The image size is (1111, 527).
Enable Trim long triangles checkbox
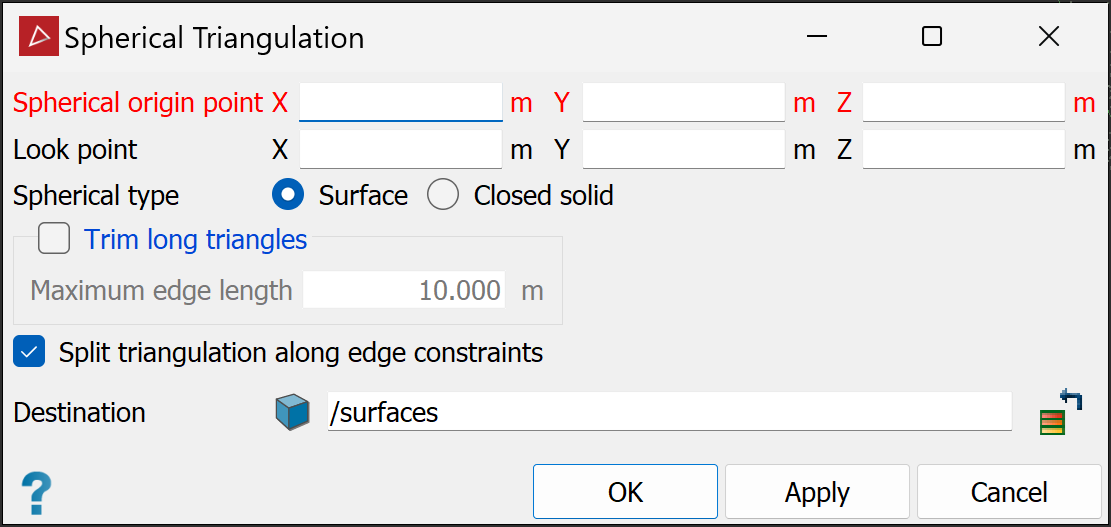54,239
